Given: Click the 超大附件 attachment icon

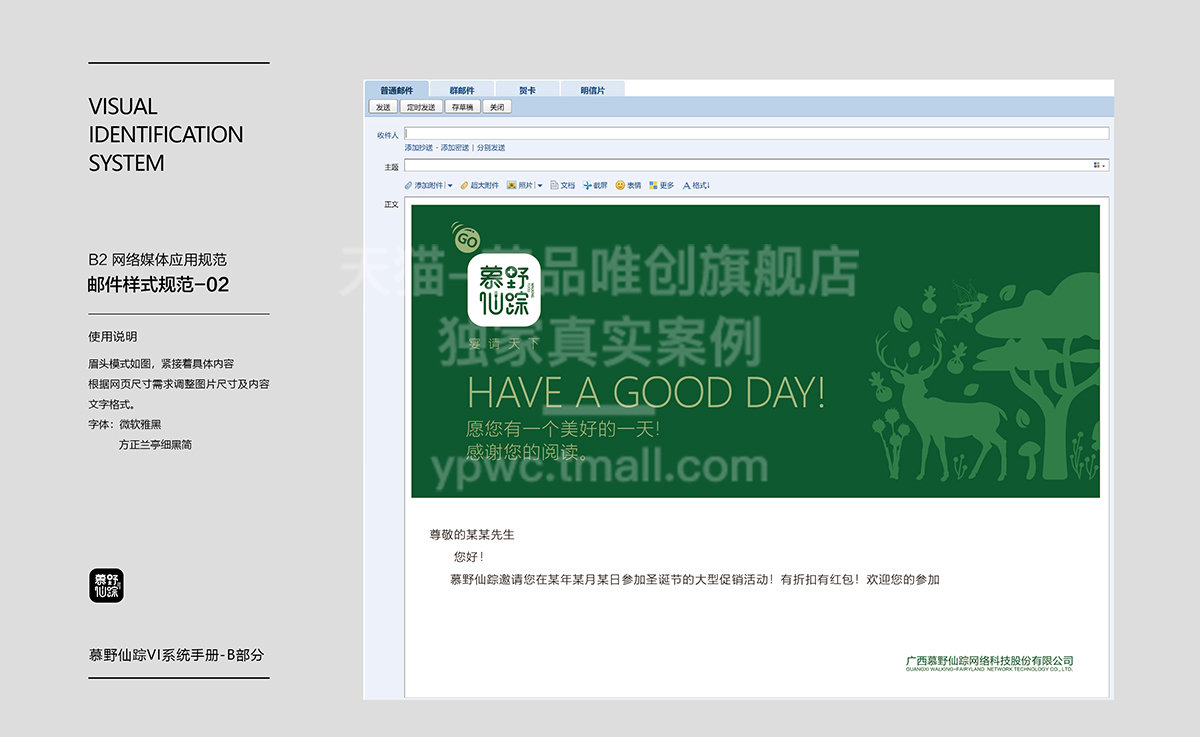Looking at the screenshot, I should click(x=465, y=186).
